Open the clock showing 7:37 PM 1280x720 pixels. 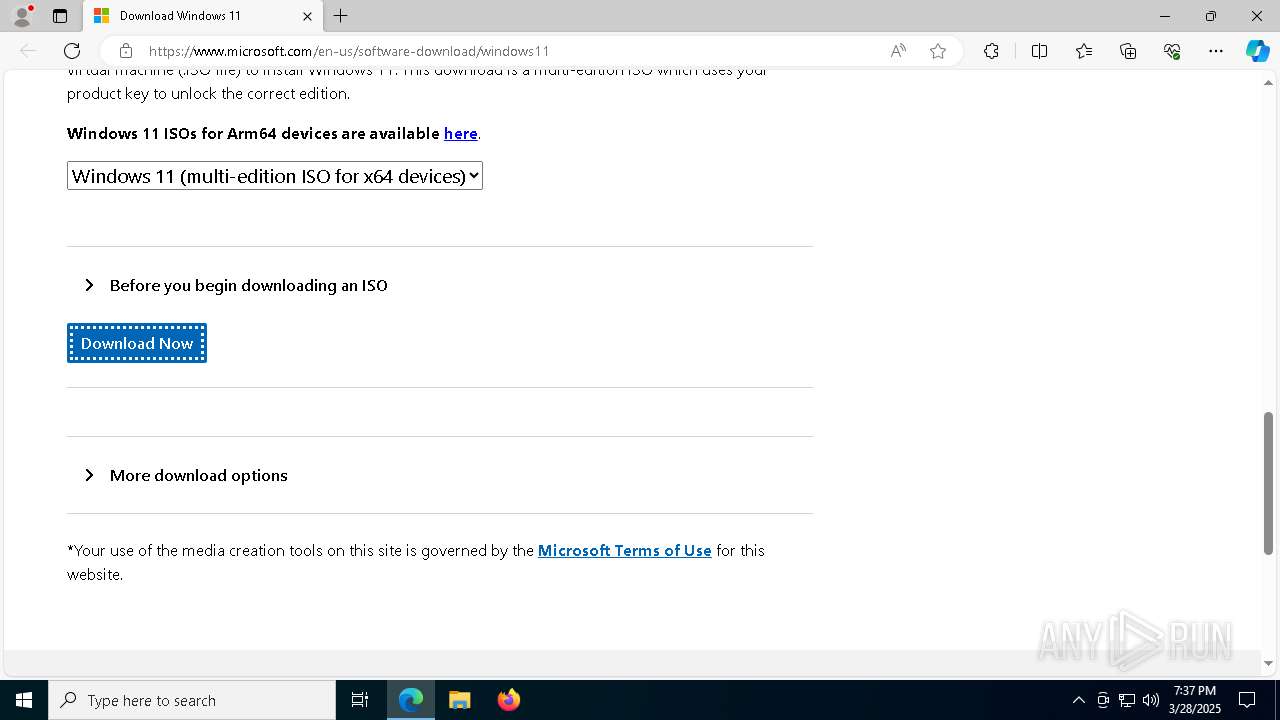(x=1195, y=700)
